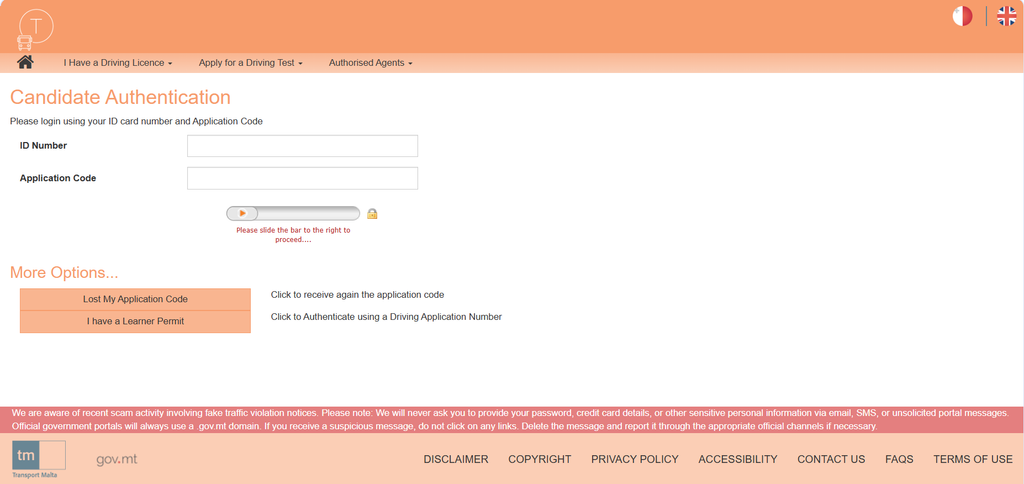This screenshot has height=484, width=1024.
Task: Focus the Application Code input field
Action: click(302, 178)
